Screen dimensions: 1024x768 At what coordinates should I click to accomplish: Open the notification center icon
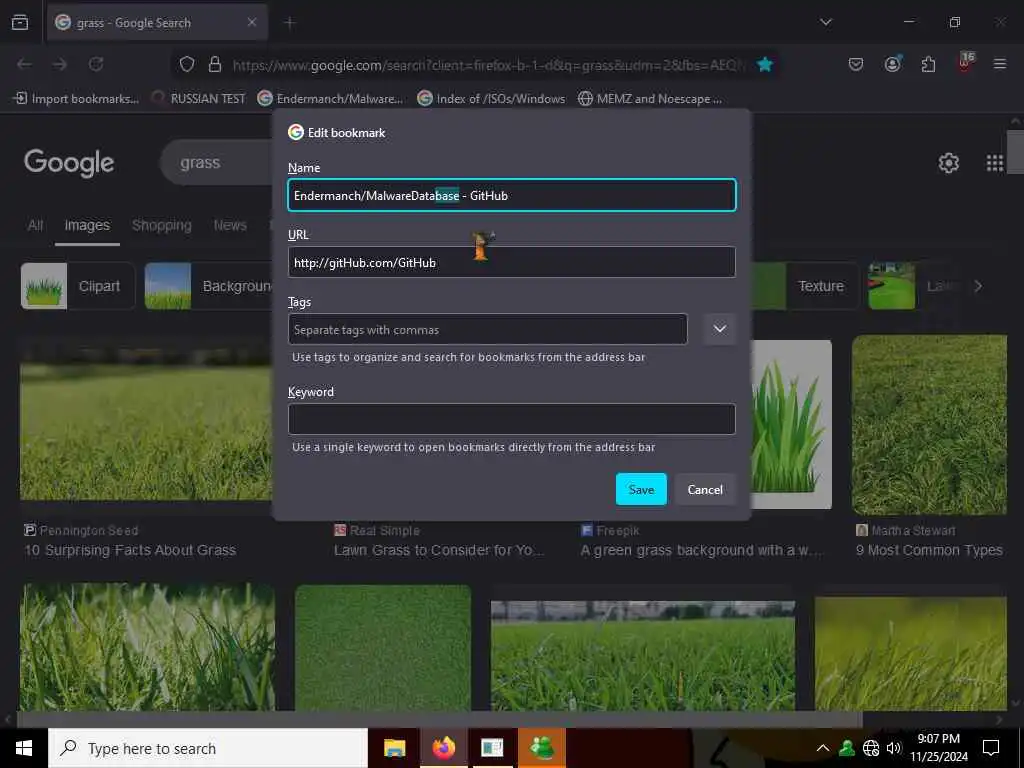click(991, 748)
